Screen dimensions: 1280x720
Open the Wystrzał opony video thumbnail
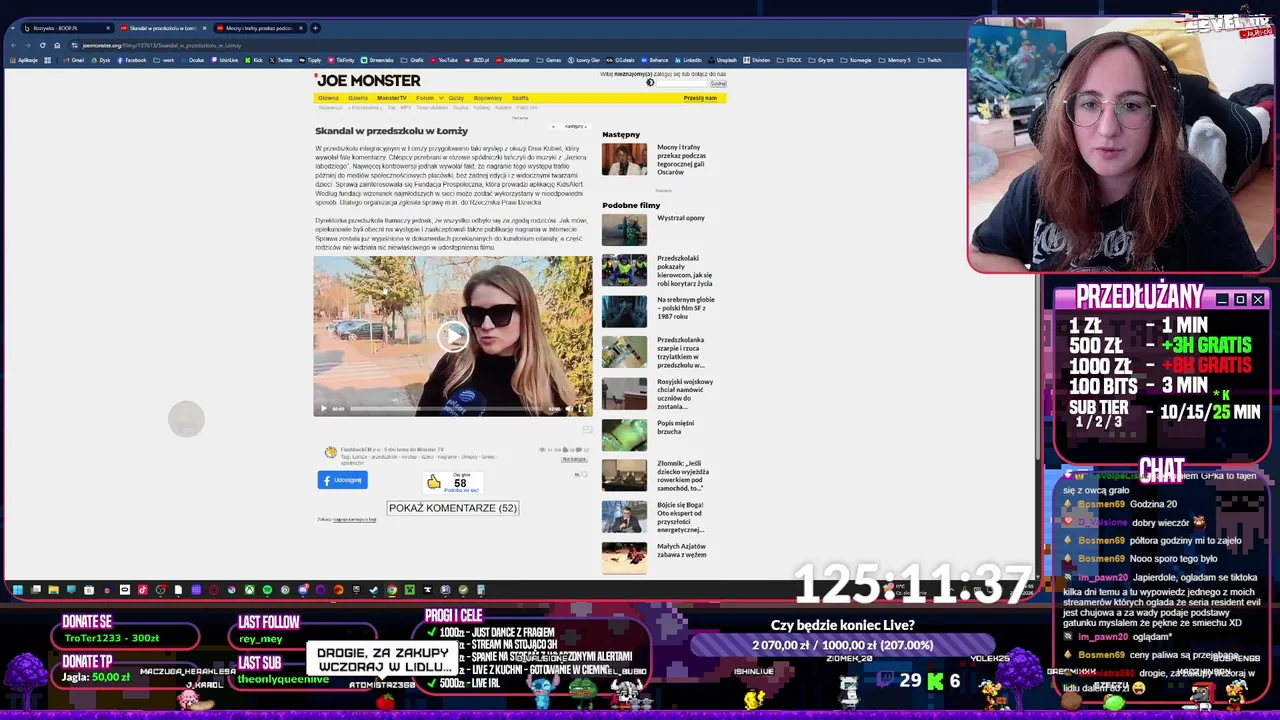click(624, 230)
